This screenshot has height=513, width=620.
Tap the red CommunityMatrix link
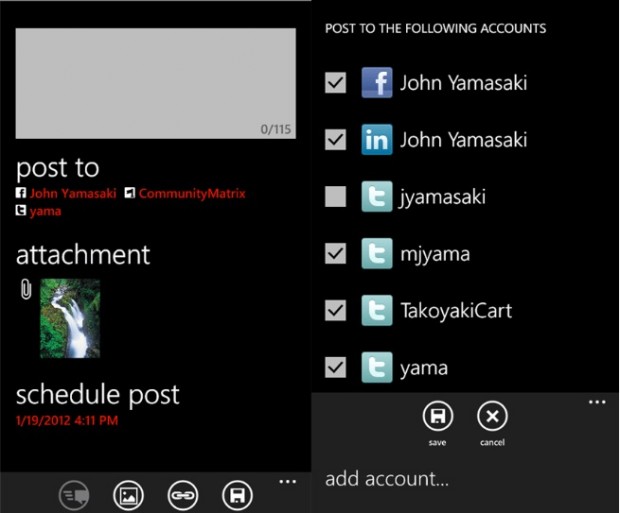(192, 193)
